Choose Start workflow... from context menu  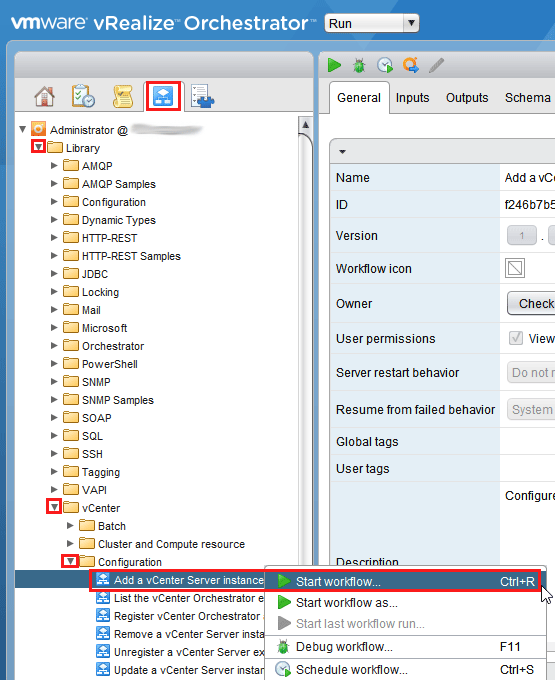tap(405, 582)
